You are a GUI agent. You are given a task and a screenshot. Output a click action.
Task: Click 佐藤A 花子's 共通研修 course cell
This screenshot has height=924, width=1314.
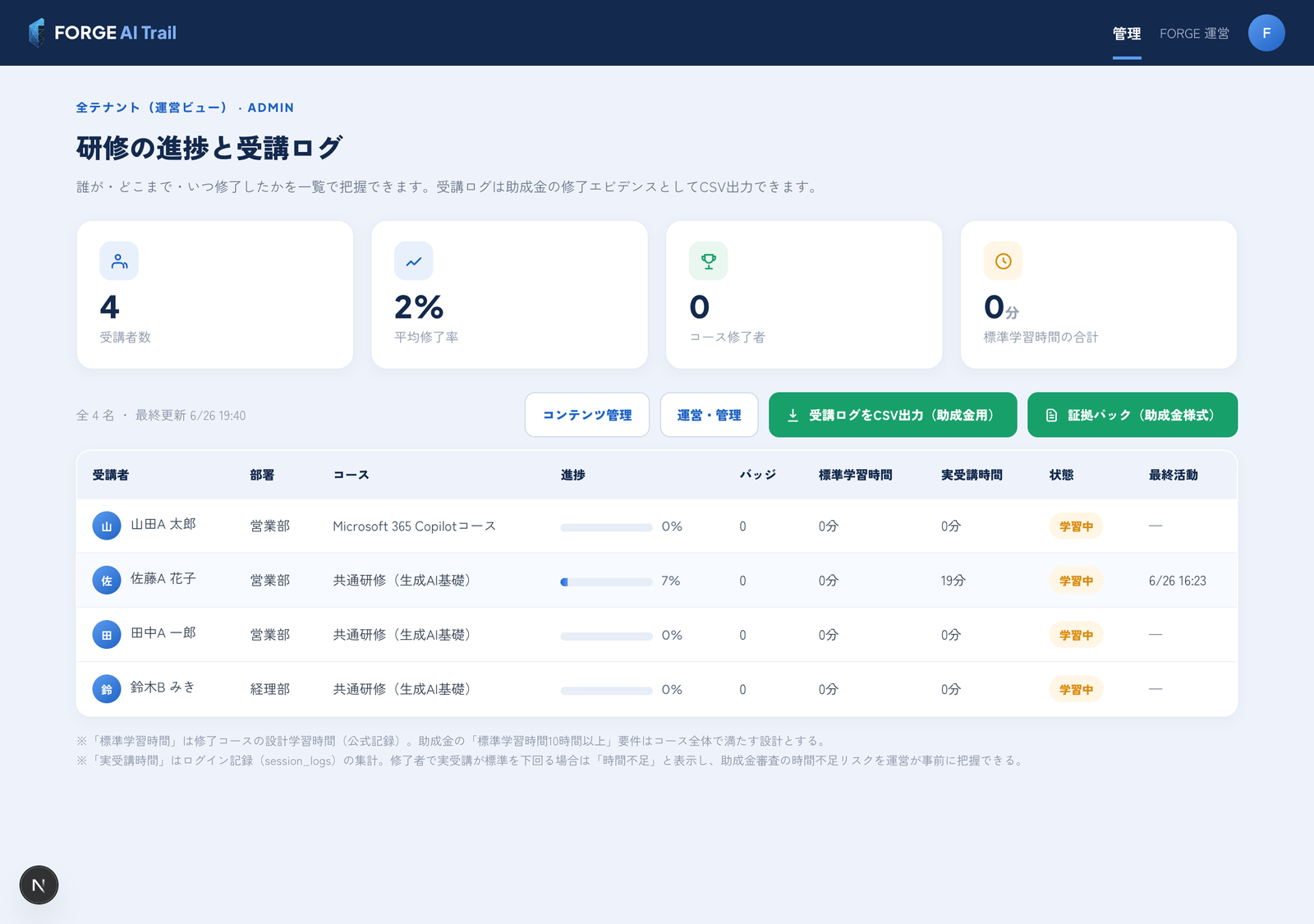pyautogui.click(x=402, y=580)
